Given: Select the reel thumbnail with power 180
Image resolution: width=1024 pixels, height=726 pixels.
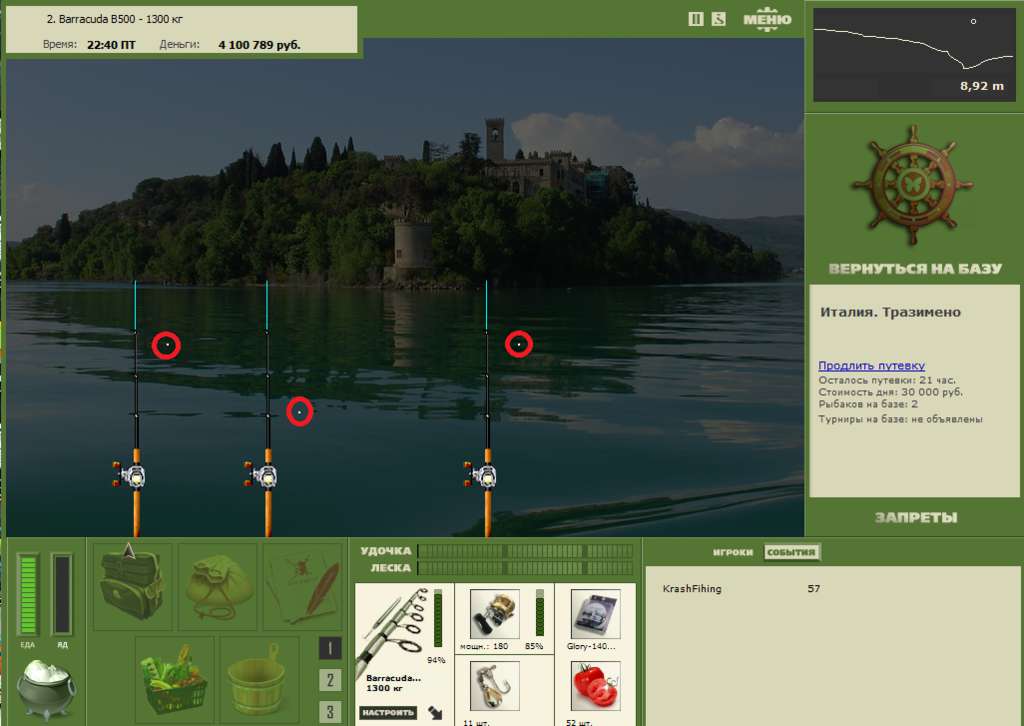Looking at the screenshot, I should 494,614.
